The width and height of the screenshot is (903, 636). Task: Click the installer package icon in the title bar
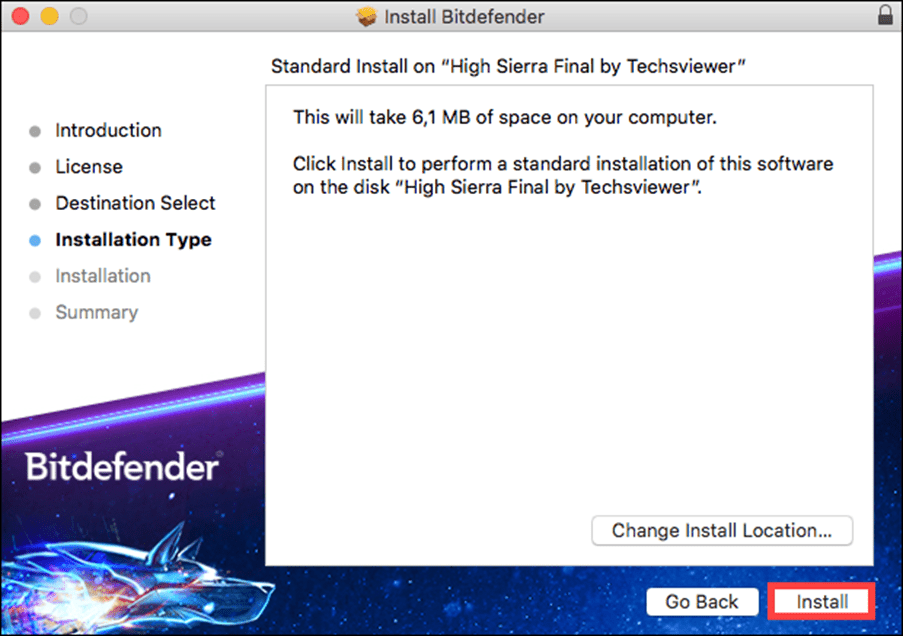[x=366, y=16]
